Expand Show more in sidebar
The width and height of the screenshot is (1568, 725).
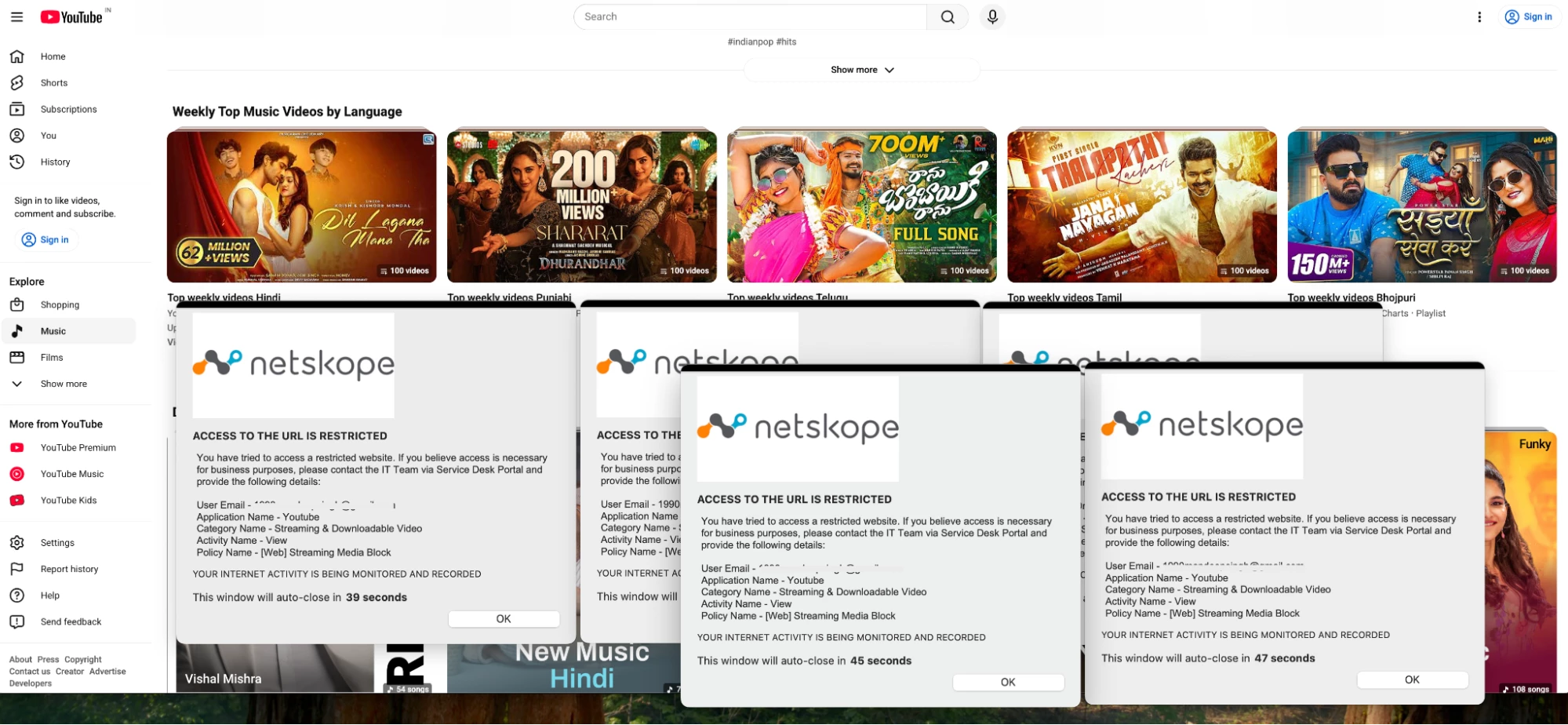[x=68, y=384]
